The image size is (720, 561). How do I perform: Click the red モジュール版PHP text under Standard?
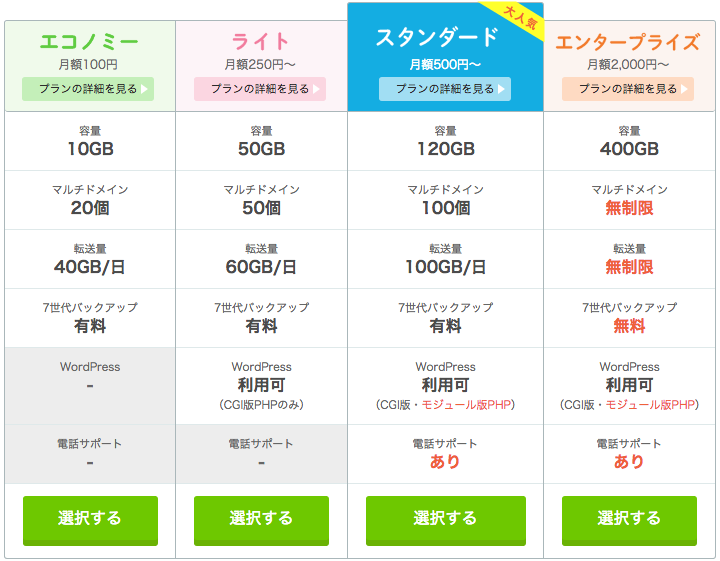coord(466,404)
